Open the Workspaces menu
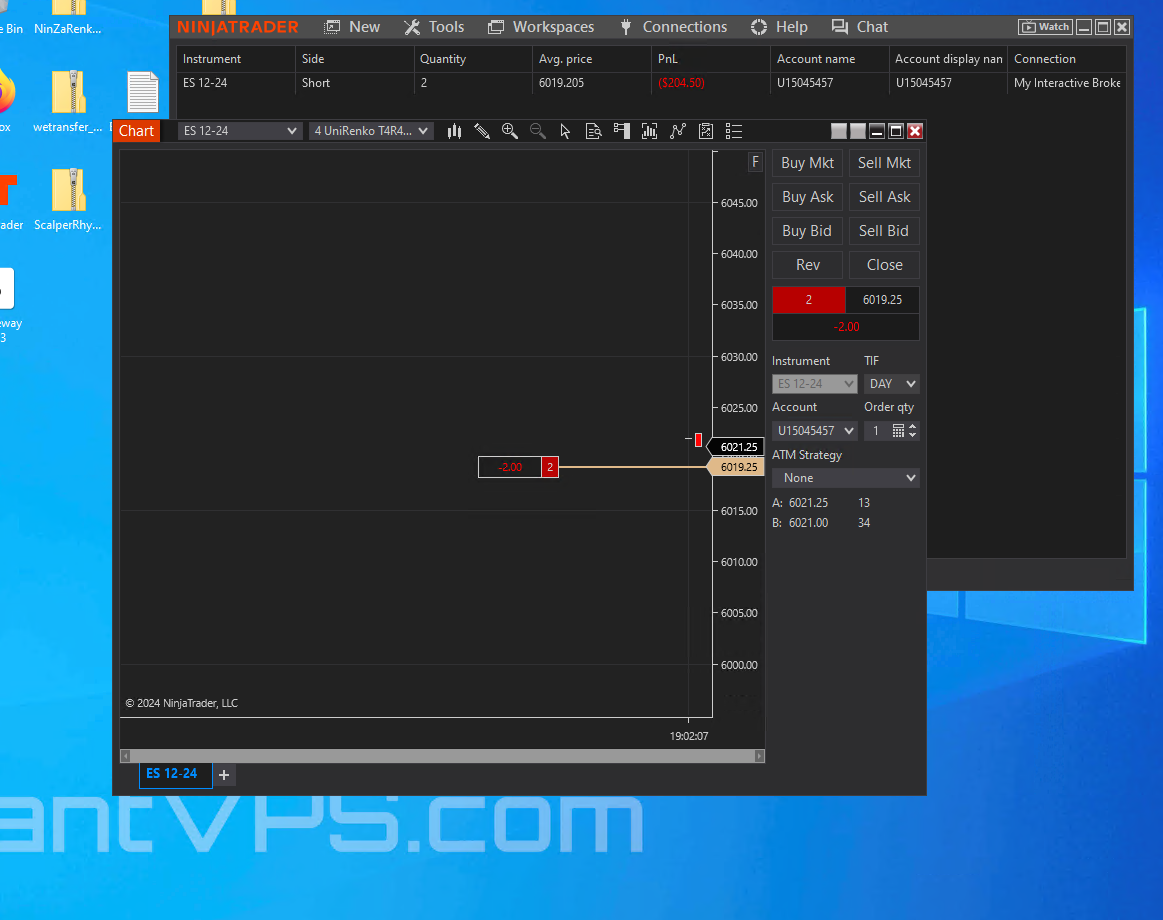Viewport: 1163px width, 920px height. tap(541, 27)
